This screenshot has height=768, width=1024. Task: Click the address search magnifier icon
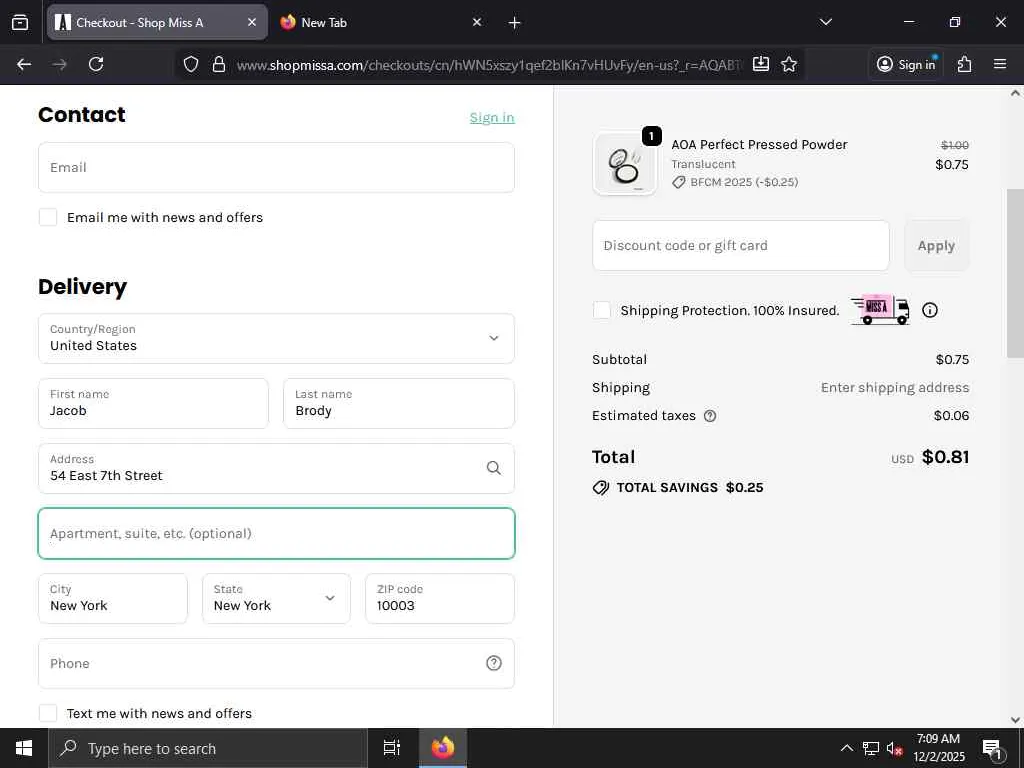[x=494, y=468]
